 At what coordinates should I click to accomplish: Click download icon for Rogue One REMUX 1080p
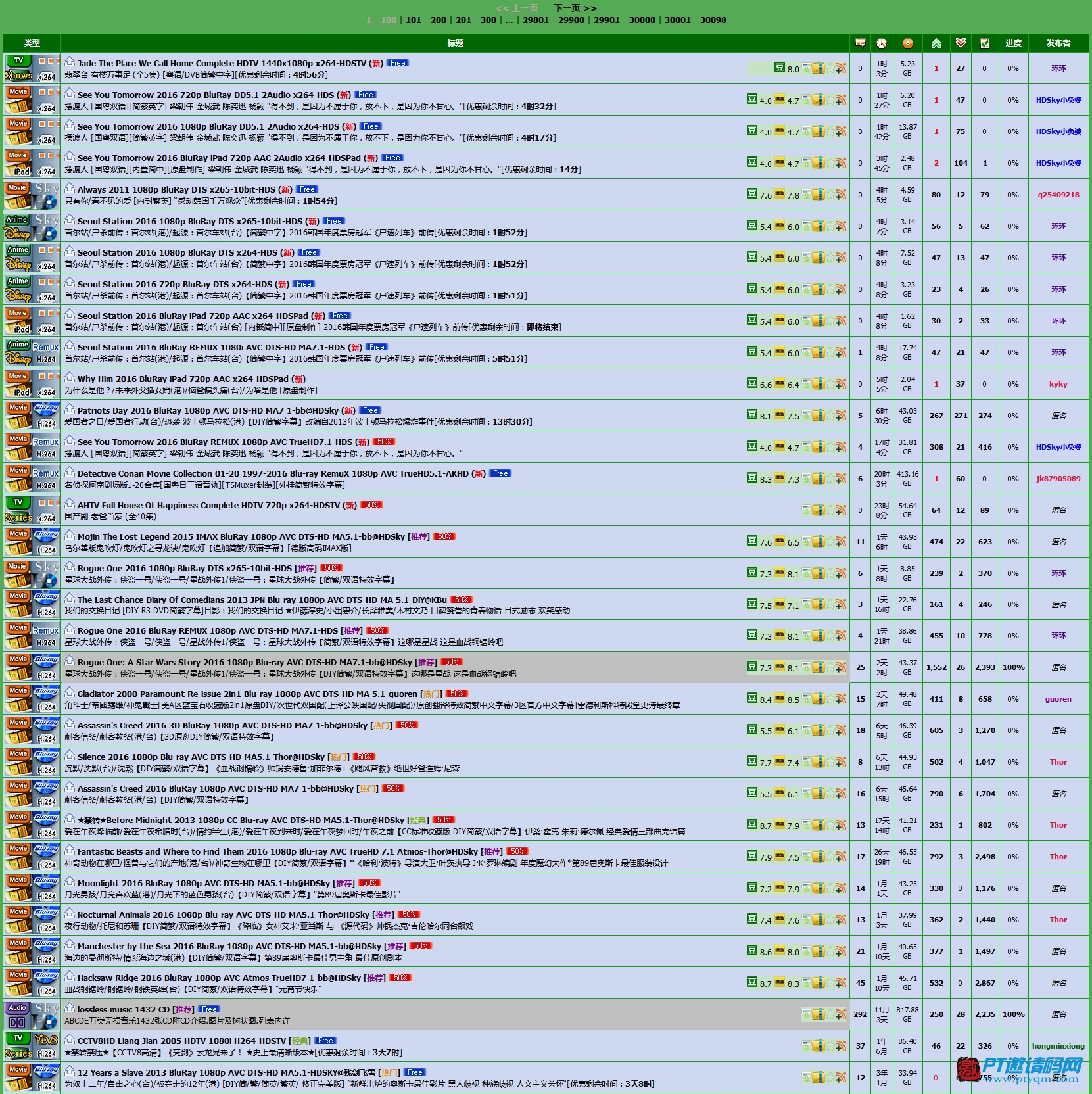click(x=806, y=636)
